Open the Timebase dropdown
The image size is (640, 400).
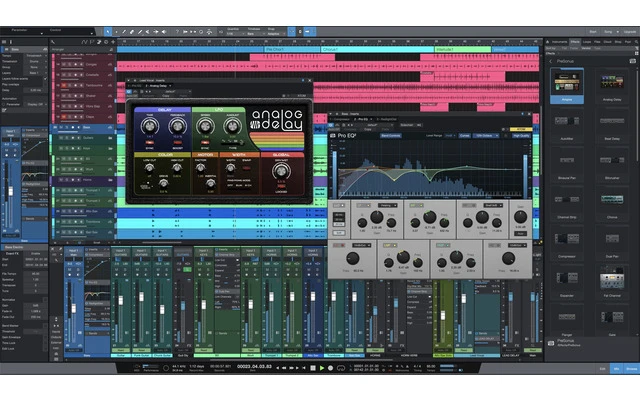[255, 34]
